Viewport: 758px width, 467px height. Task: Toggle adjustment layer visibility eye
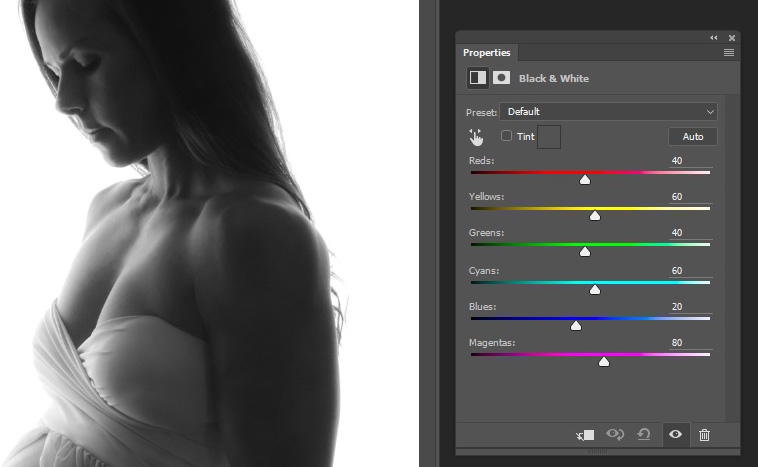pyautogui.click(x=675, y=434)
